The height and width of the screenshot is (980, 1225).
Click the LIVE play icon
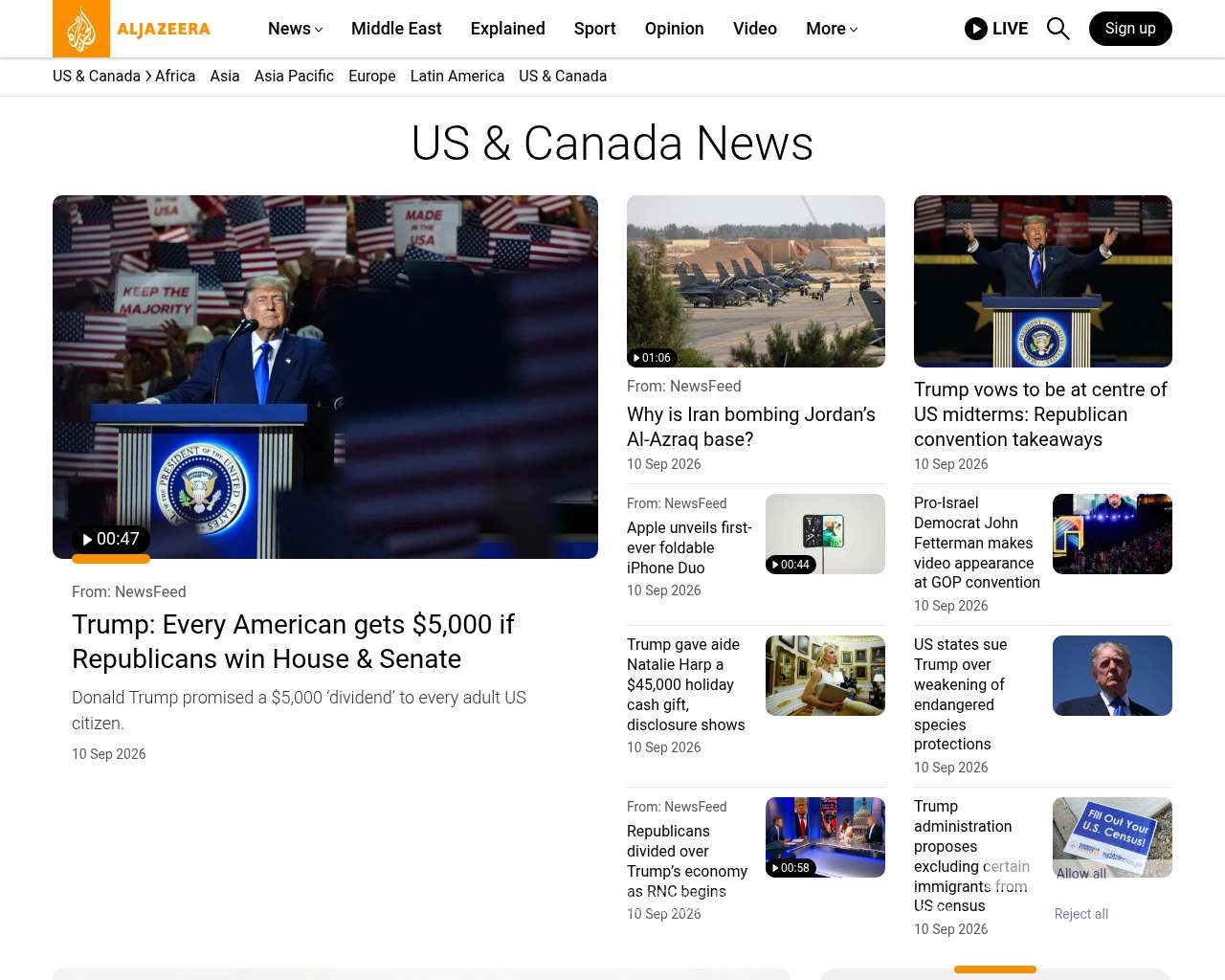(x=975, y=29)
